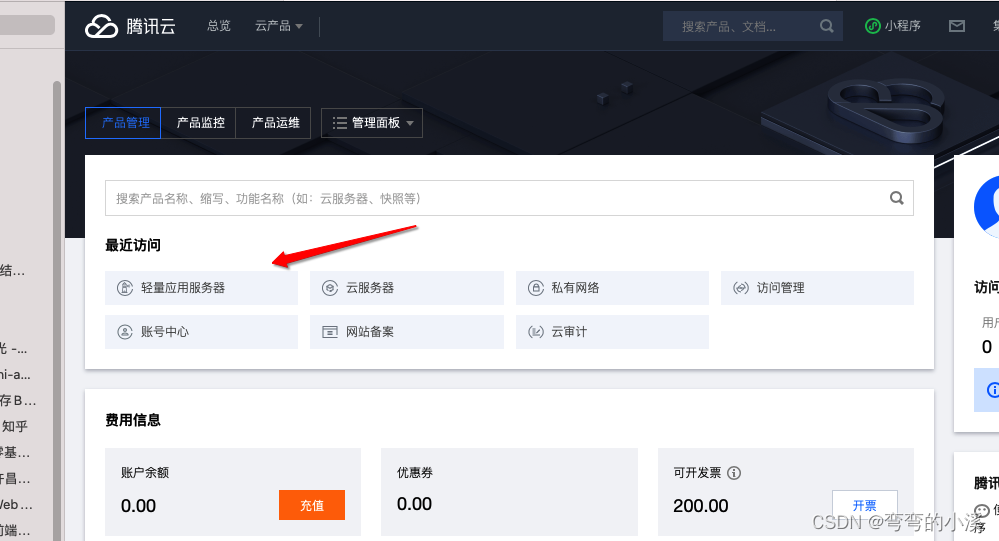Switch to the 产品监控 tab
Viewport: 999px width, 541px height.
pos(199,123)
